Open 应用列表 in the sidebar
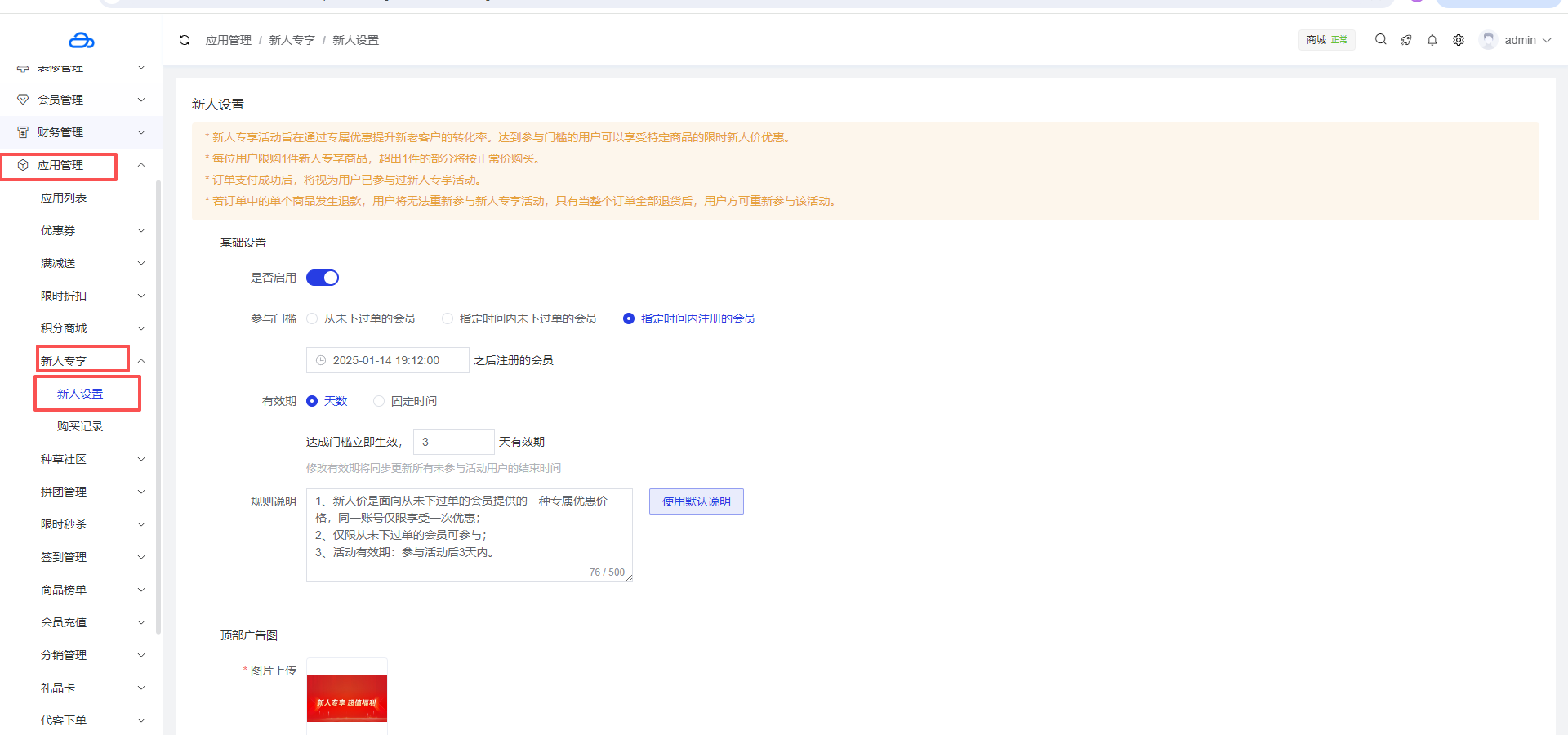The height and width of the screenshot is (735, 1568). point(64,198)
